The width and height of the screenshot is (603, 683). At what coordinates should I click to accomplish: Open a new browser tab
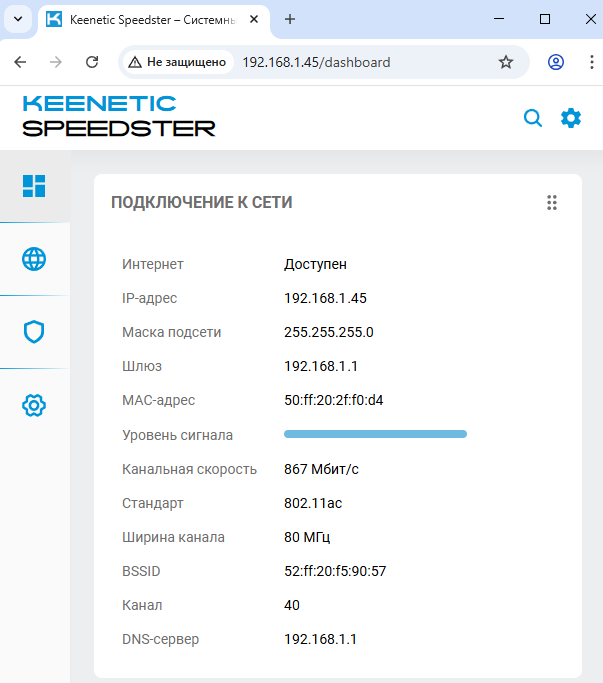click(290, 19)
